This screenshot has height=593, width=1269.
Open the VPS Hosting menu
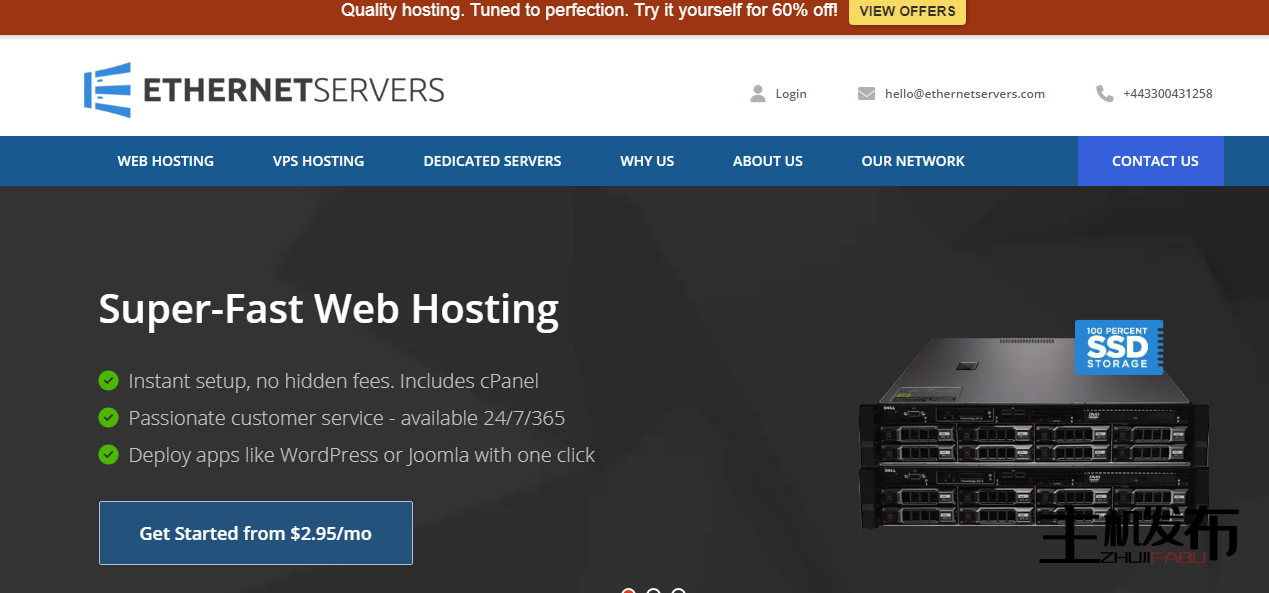click(318, 161)
